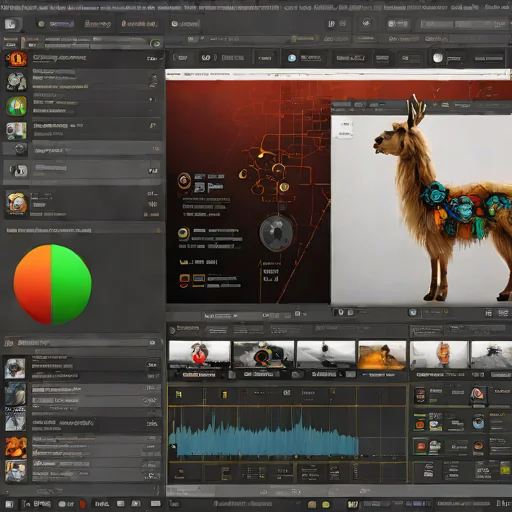Open the first tab above the thumbnail strip
The image size is (512, 512).
coord(185,329)
